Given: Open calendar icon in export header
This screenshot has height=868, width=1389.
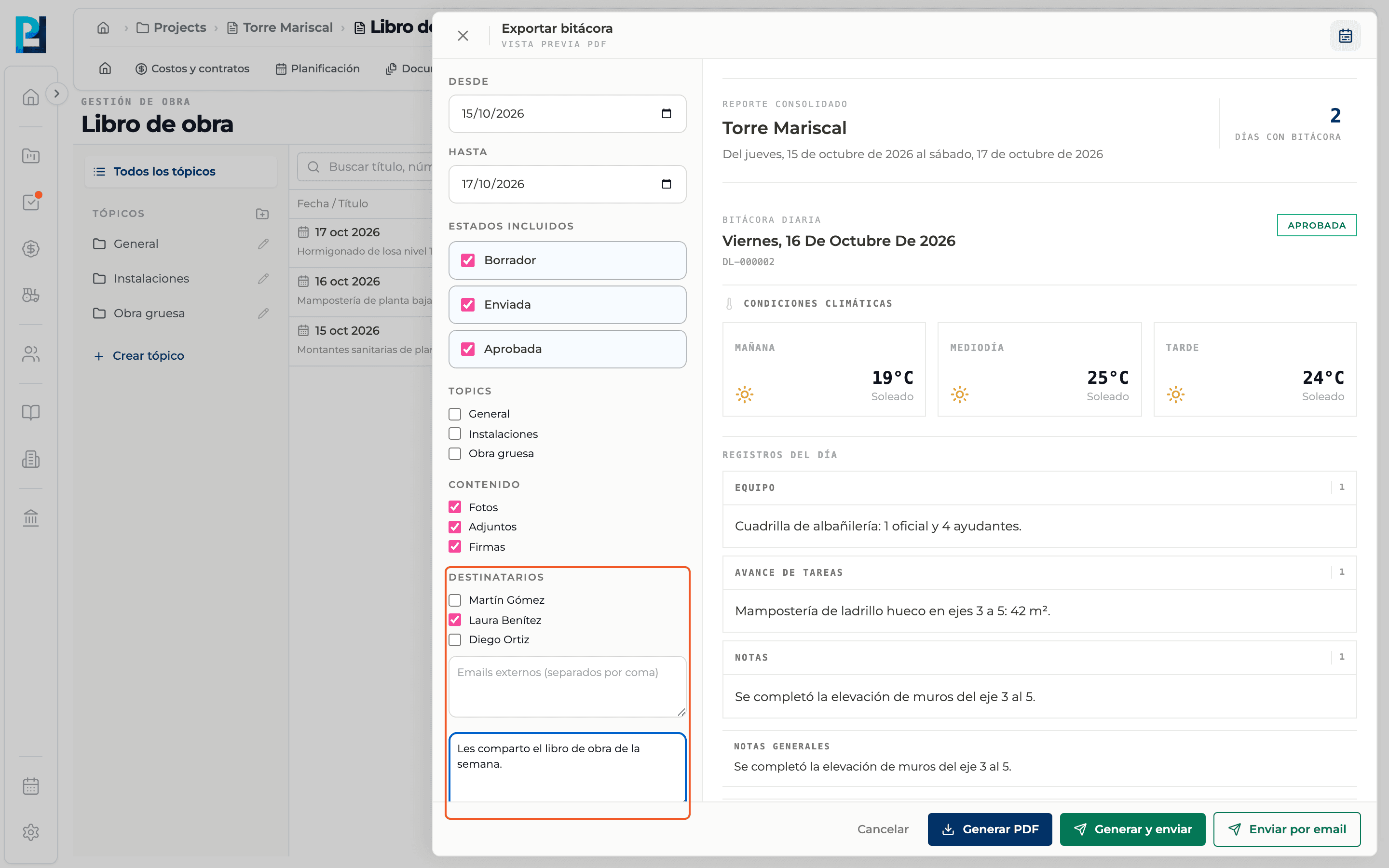Looking at the screenshot, I should [1345, 36].
